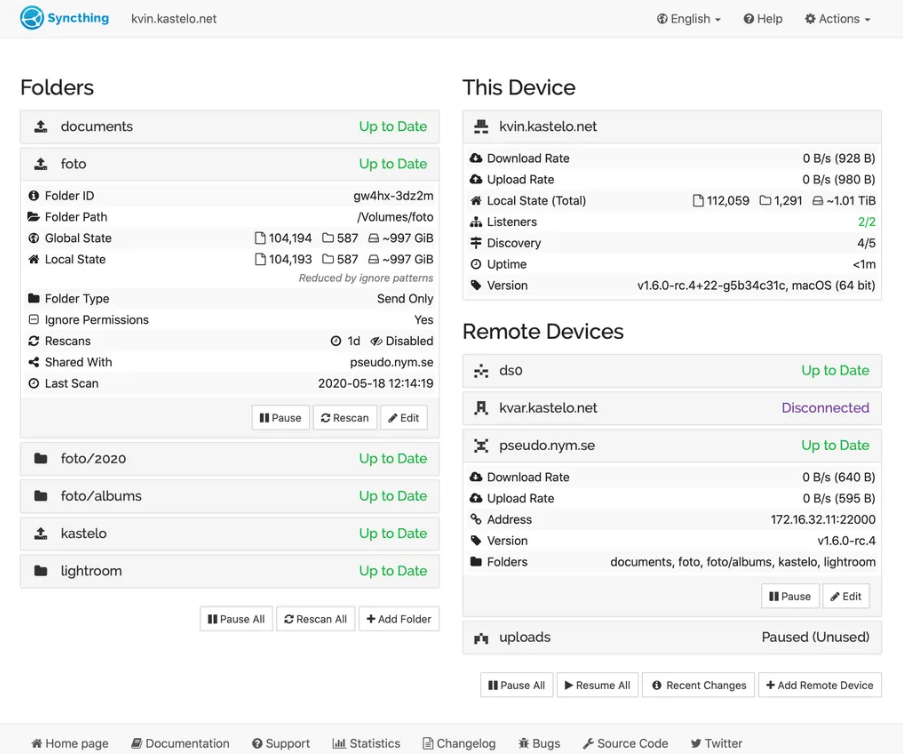Click the Last Scan clock icon
Viewport: 903px width, 754px height.
tap(33, 384)
